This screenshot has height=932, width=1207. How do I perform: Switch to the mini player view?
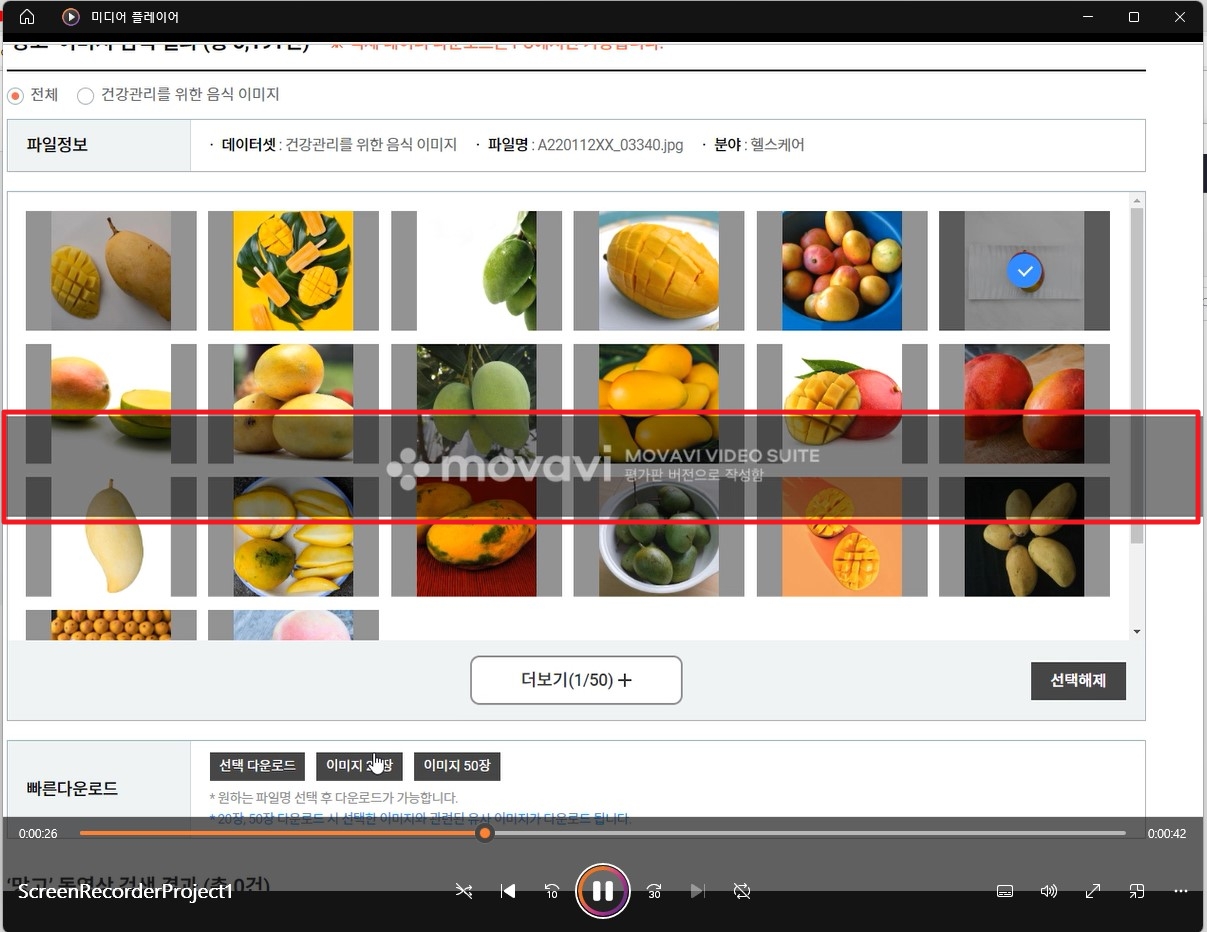pos(1137,891)
